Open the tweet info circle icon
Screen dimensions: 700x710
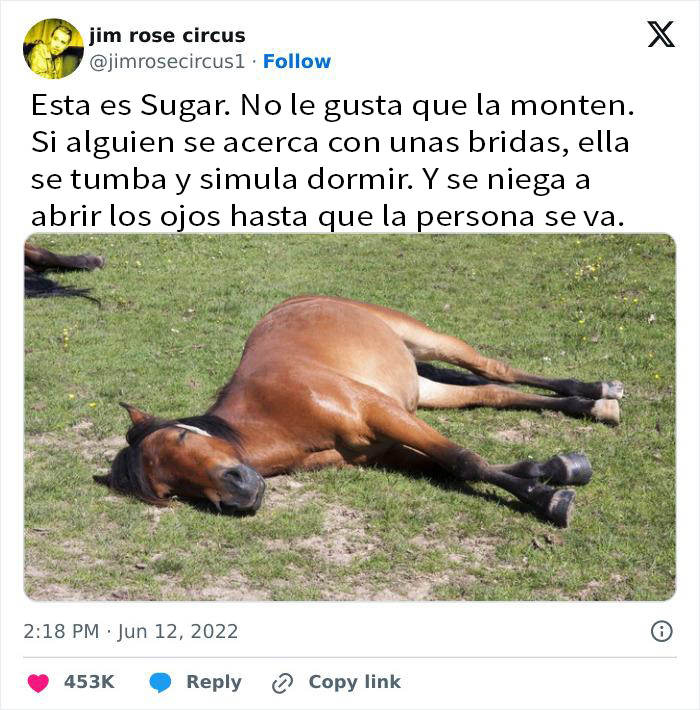point(662,631)
